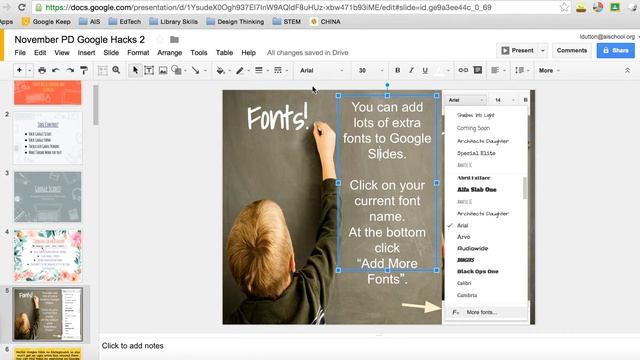Click the 'Click to add notes' field

(132, 346)
